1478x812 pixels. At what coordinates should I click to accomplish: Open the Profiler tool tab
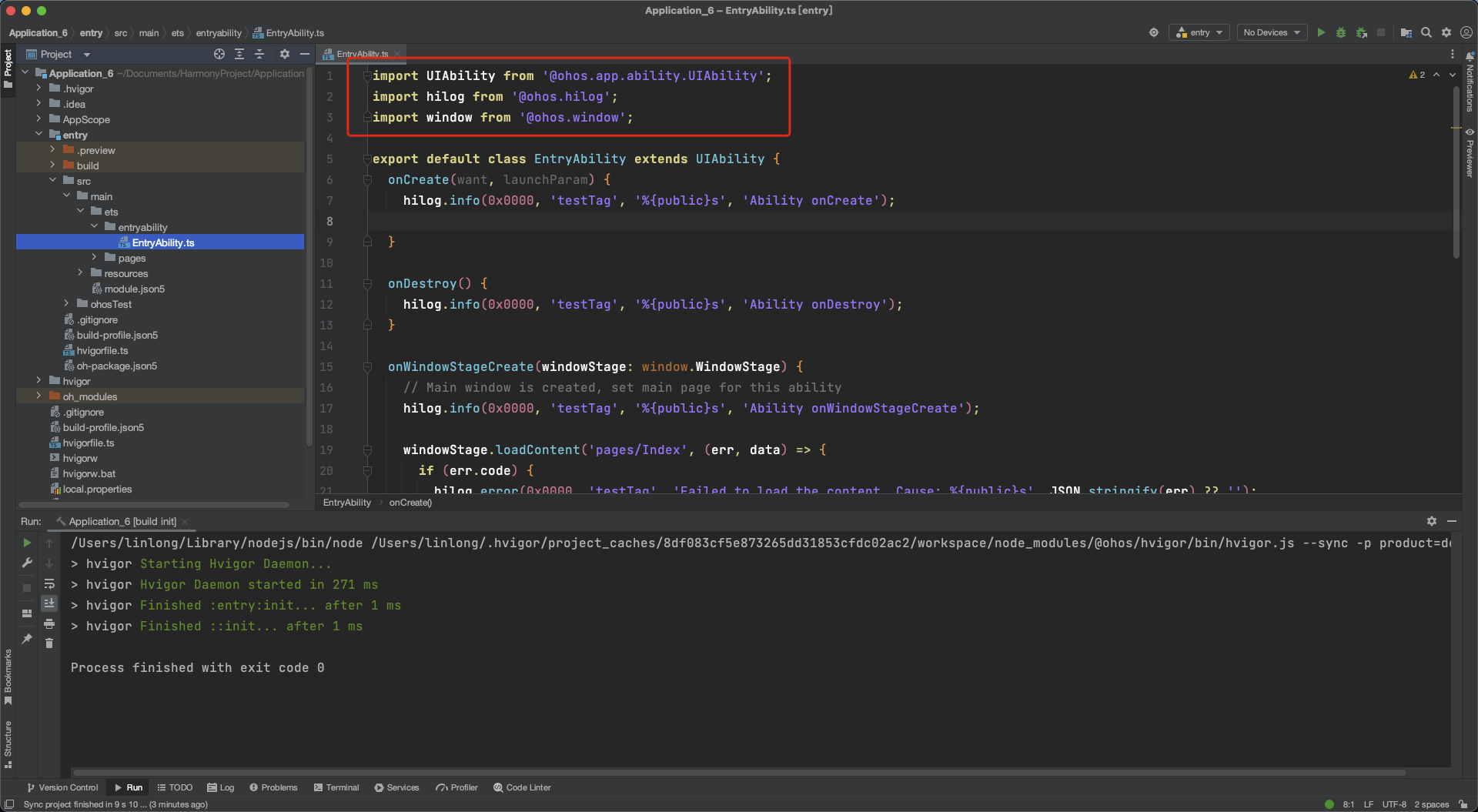[456, 787]
